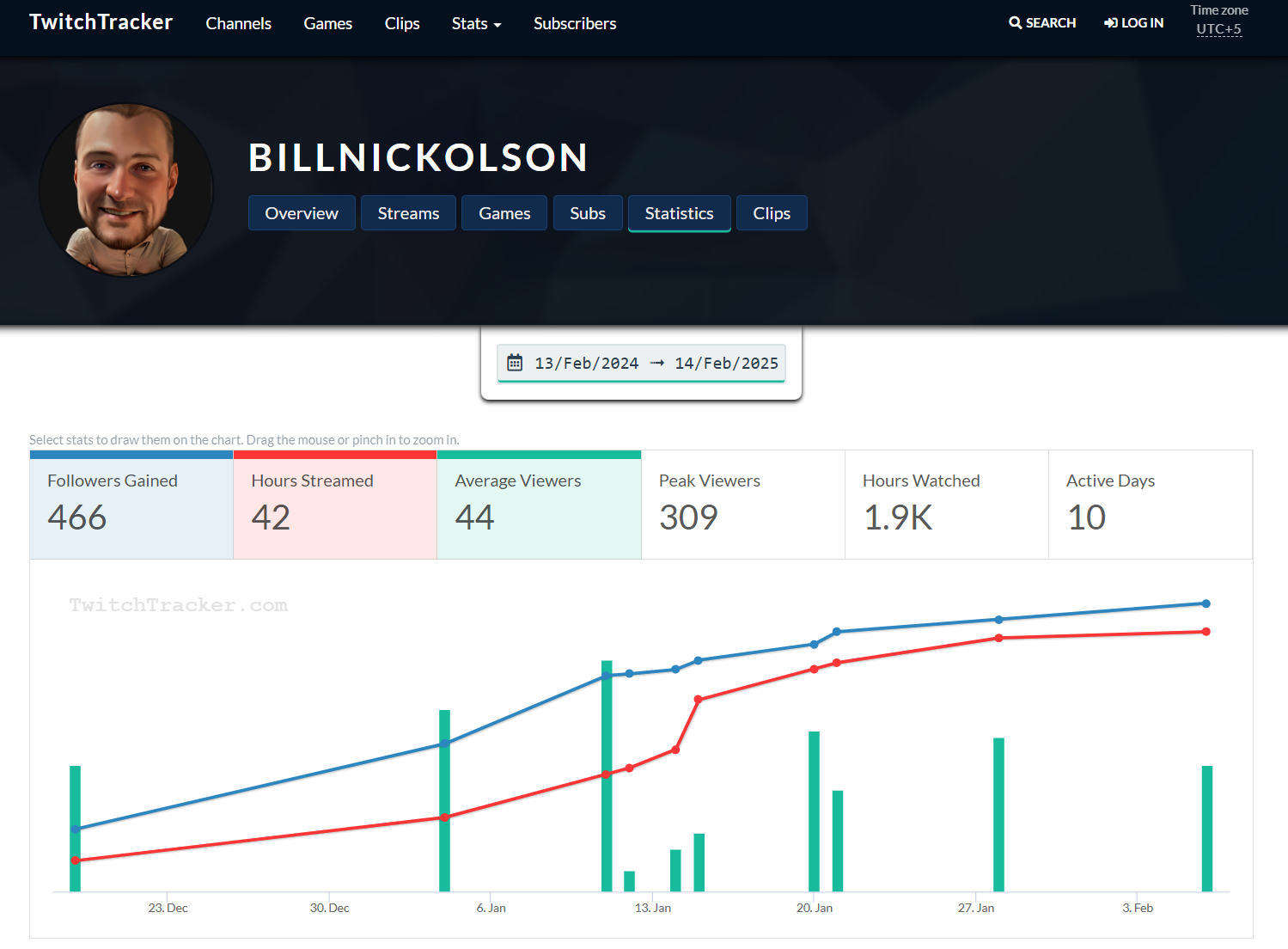The image size is (1288, 949).
Task: Click the log in arrow icon
Action: point(1110,23)
